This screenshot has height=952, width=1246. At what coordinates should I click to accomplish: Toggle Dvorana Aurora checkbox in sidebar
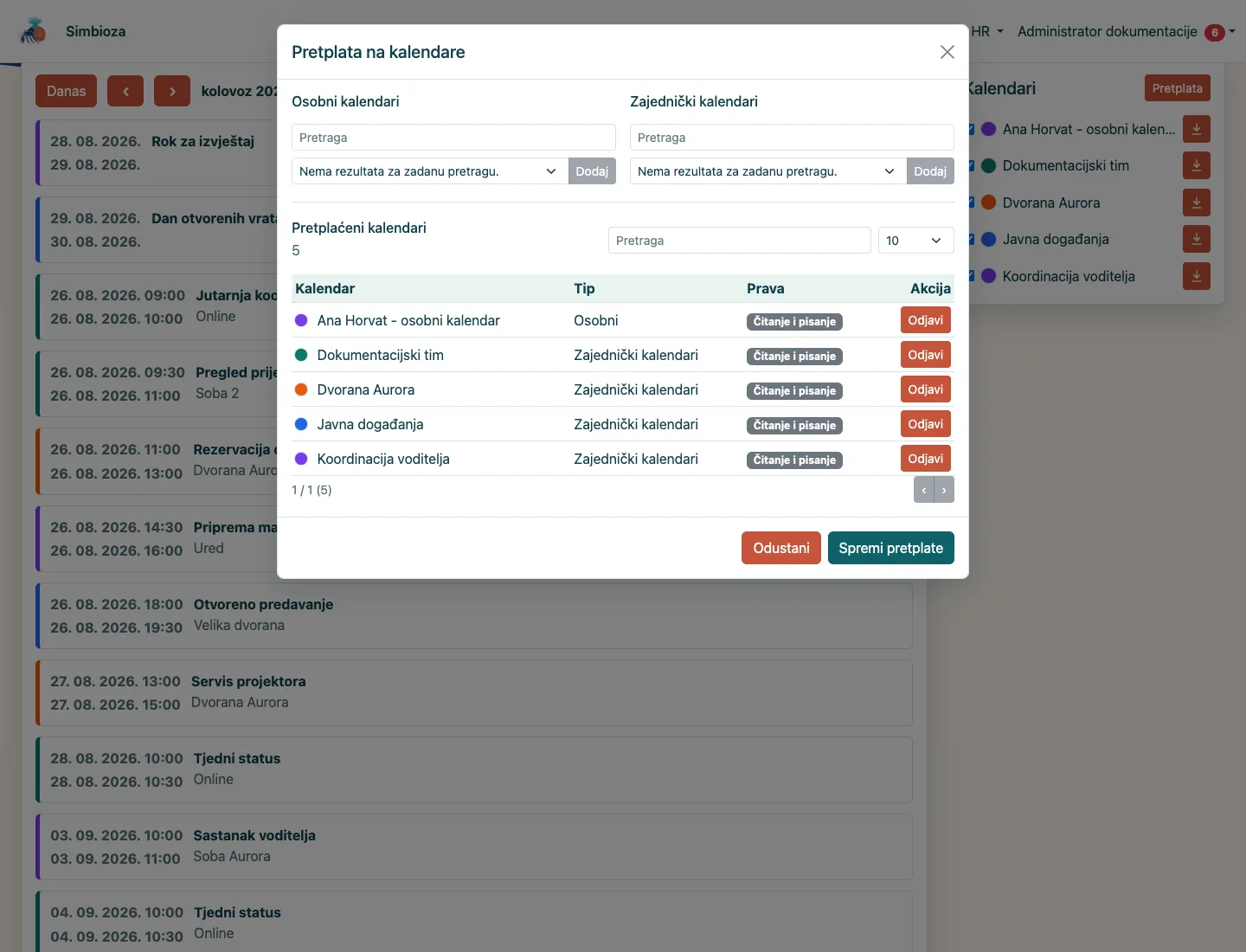click(x=971, y=203)
